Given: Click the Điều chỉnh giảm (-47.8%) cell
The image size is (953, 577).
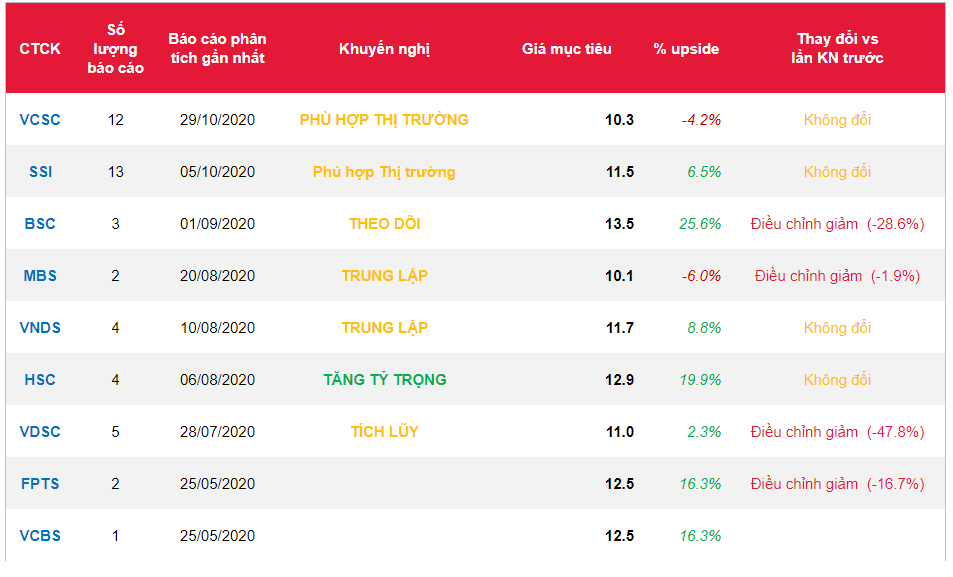Looking at the screenshot, I should (x=837, y=432).
